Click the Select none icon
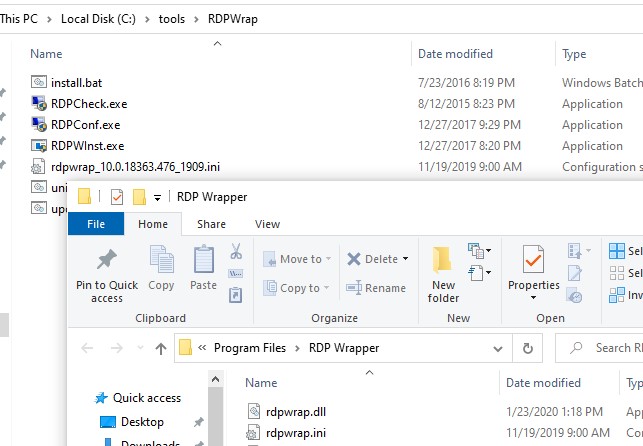643x446 pixels. [617, 273]
